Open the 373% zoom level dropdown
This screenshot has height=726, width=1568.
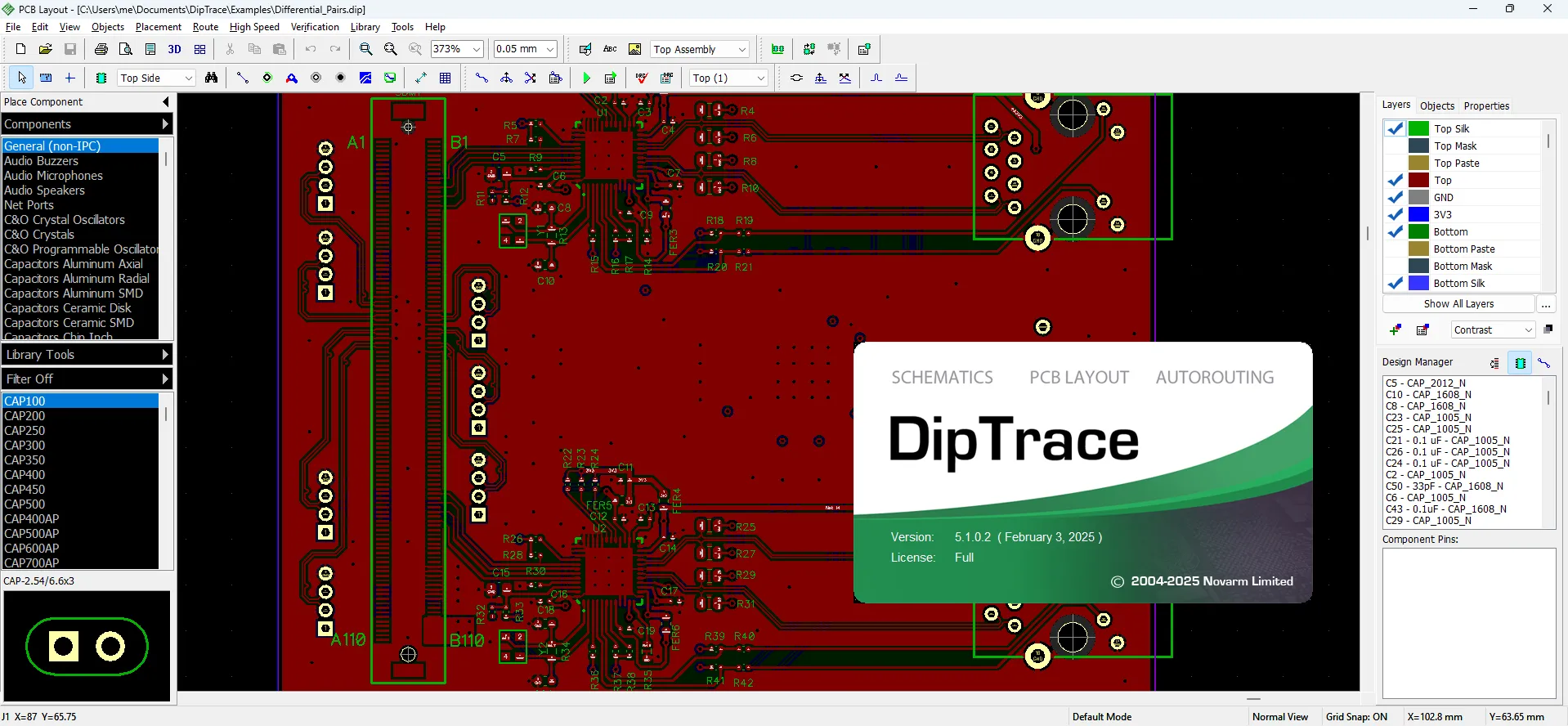(x=477, y=49)
